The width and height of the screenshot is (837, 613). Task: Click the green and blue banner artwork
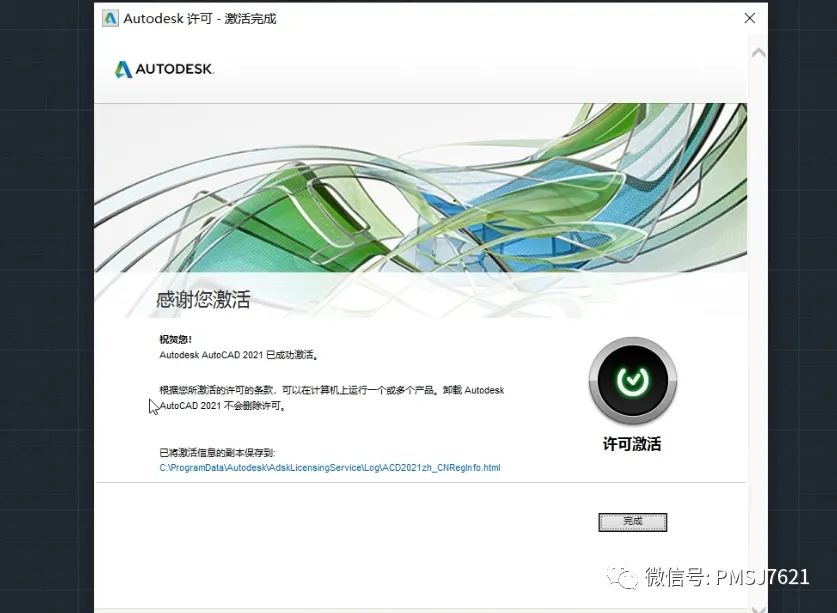(421, 188)
